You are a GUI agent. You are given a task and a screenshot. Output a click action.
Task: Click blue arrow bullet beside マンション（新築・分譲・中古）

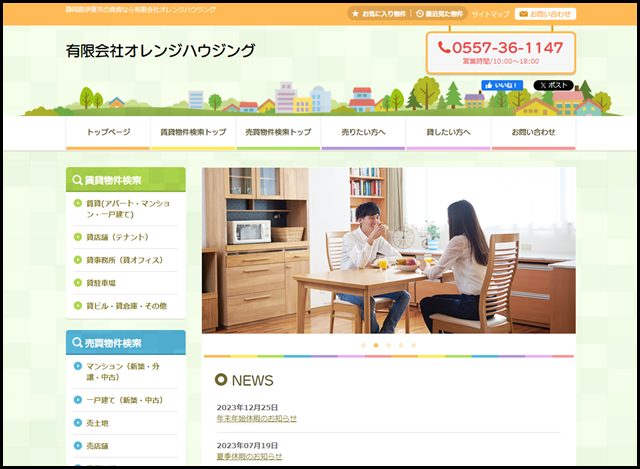point(78,366)
